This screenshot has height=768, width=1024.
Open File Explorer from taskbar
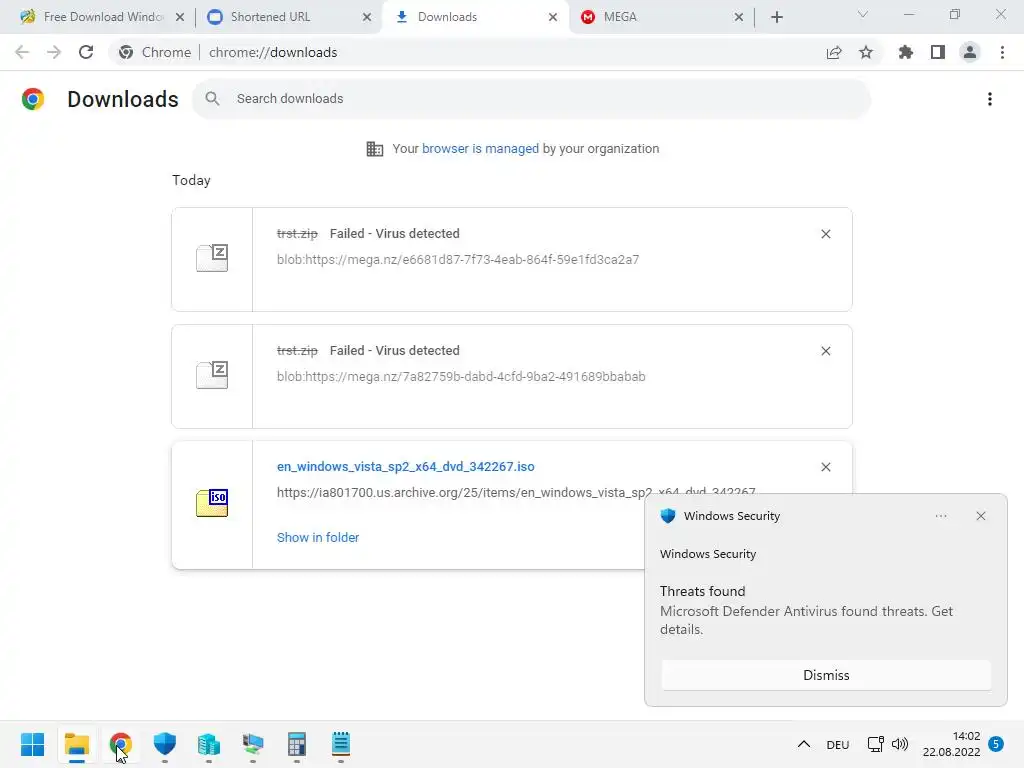coord(77,744)
